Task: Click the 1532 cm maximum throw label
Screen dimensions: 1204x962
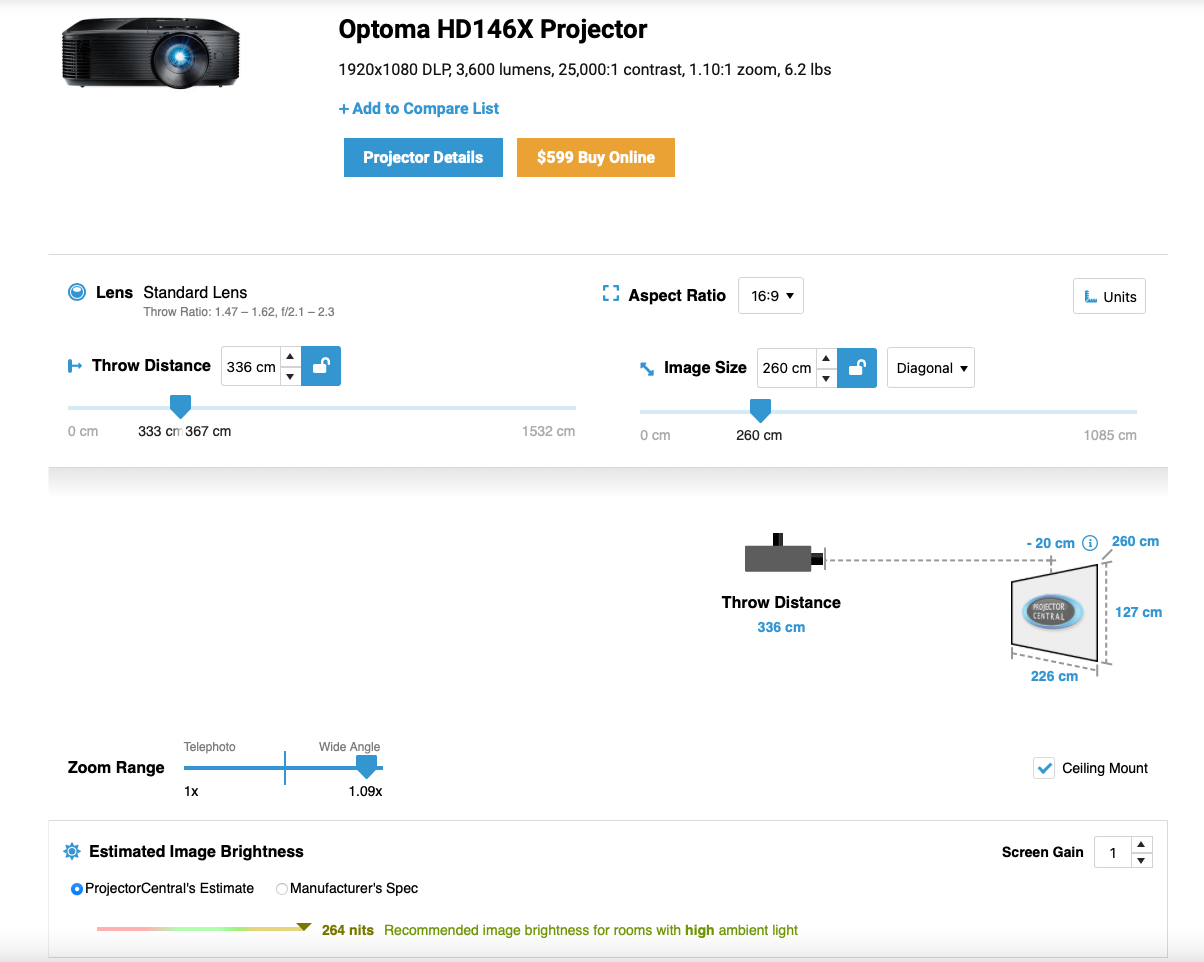Action: [549, 431]
